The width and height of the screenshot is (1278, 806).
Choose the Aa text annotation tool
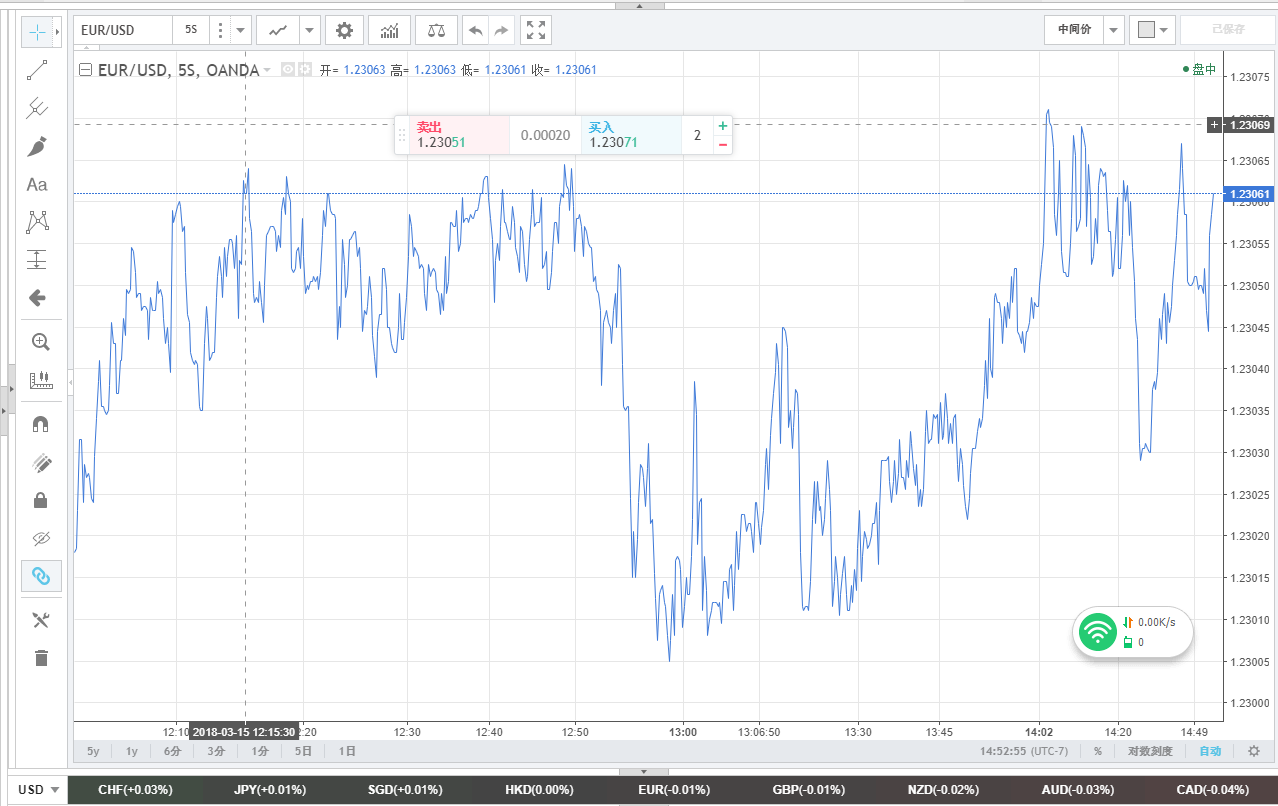(x=37, y=185)
